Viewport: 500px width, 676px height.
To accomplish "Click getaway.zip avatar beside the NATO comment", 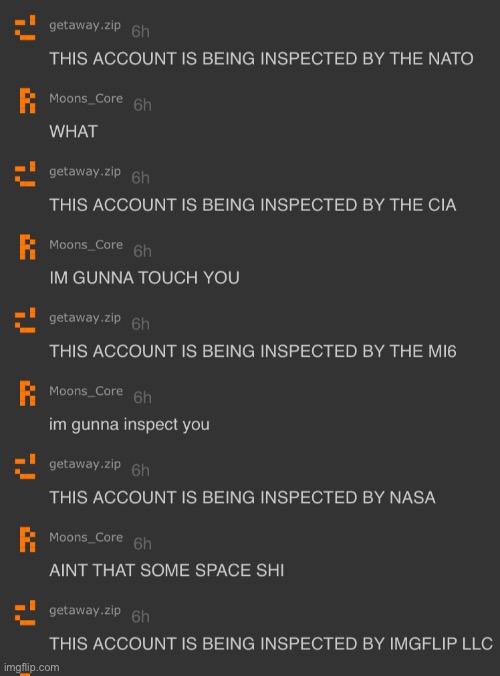I will pos(25,28).
